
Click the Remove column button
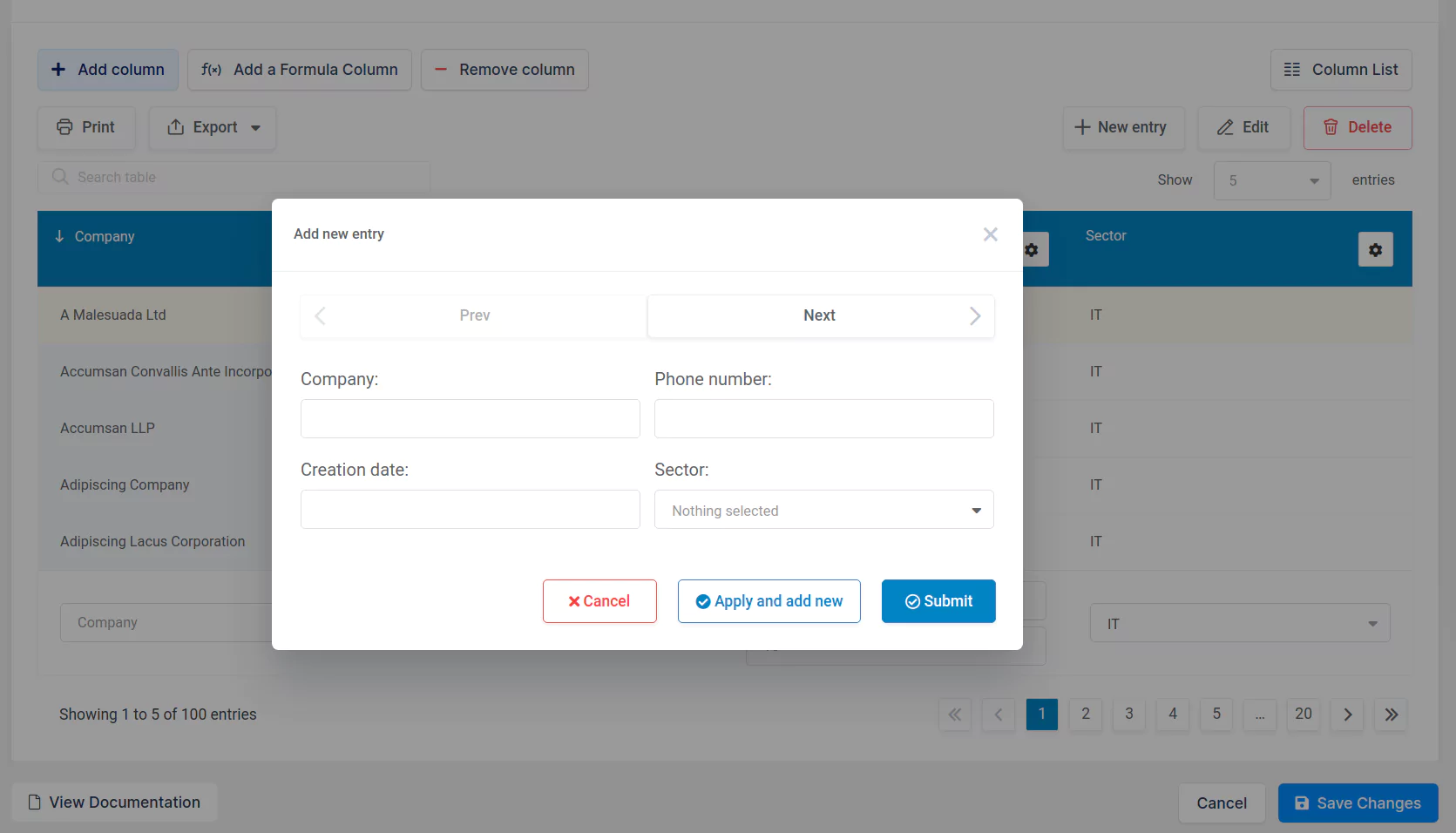pyautogui.click(x=505, y=70)
